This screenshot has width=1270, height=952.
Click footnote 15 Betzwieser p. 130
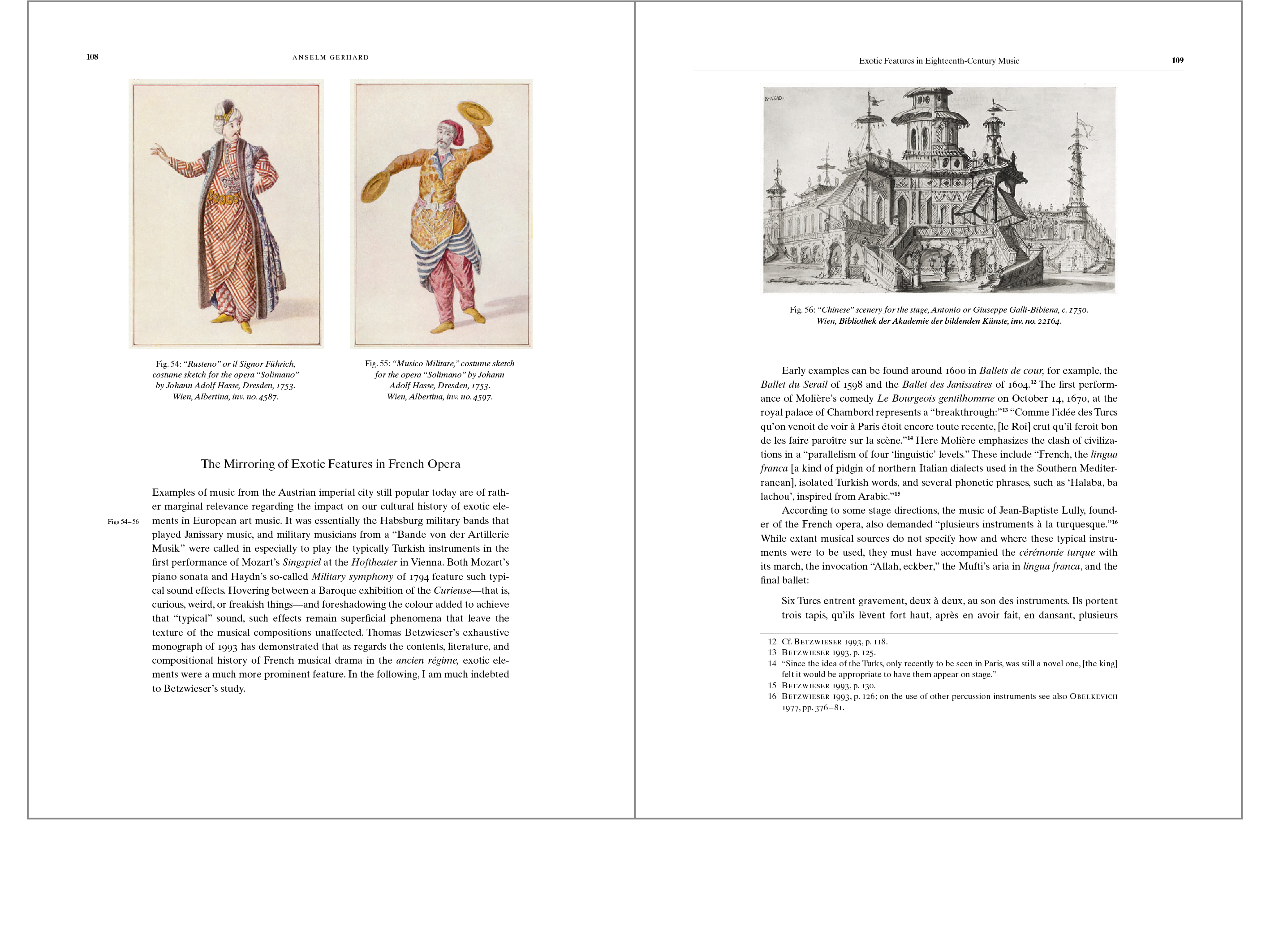point(828,685)
